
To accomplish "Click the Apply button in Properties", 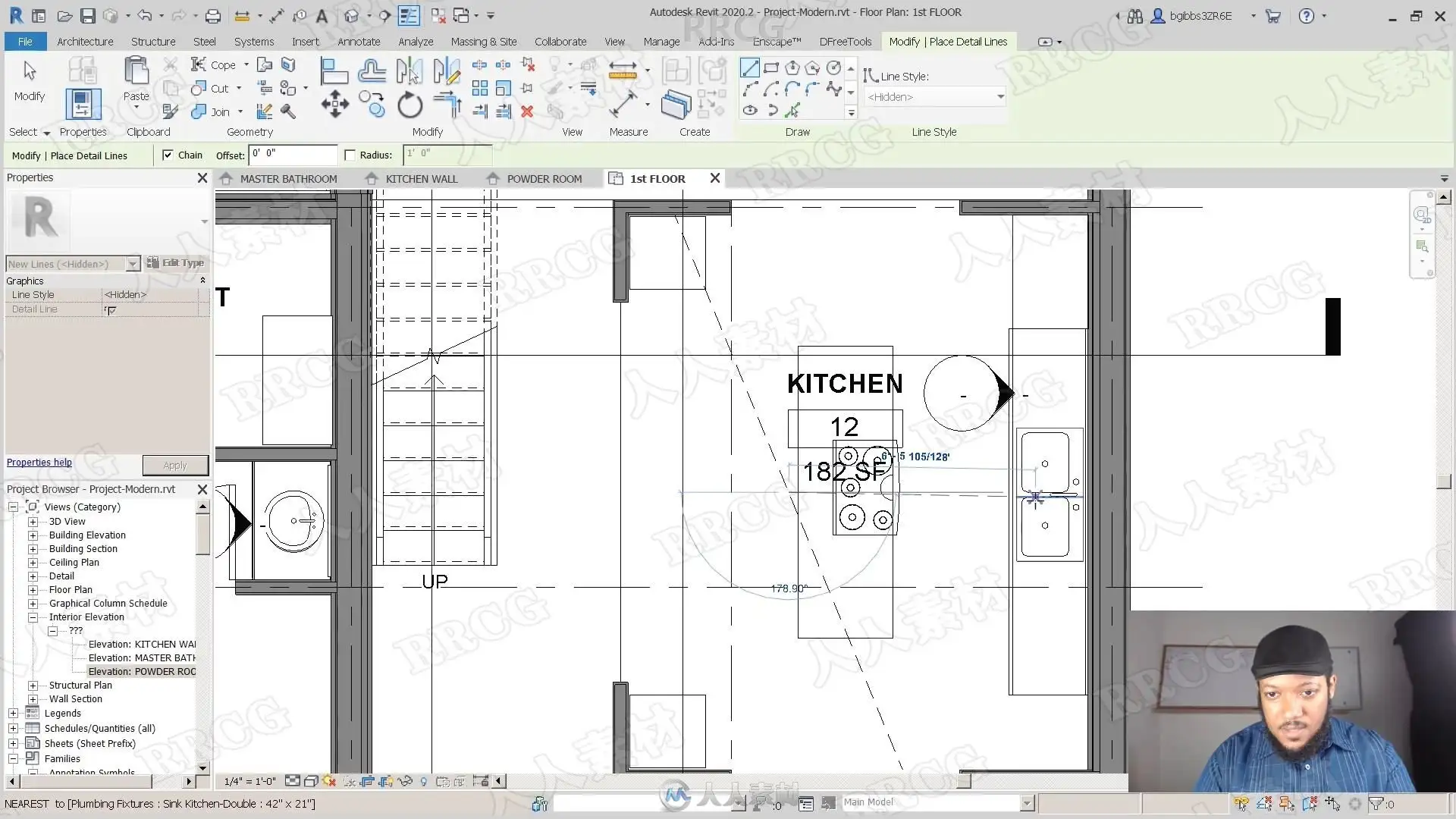I will (x=175, y=465).
